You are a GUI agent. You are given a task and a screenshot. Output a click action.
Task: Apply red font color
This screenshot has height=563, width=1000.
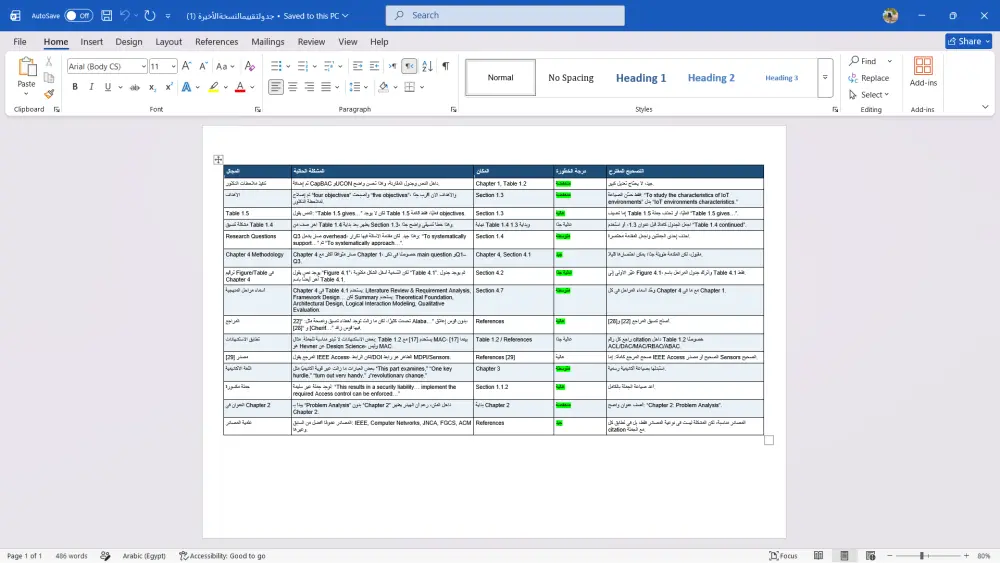point(240,87)
